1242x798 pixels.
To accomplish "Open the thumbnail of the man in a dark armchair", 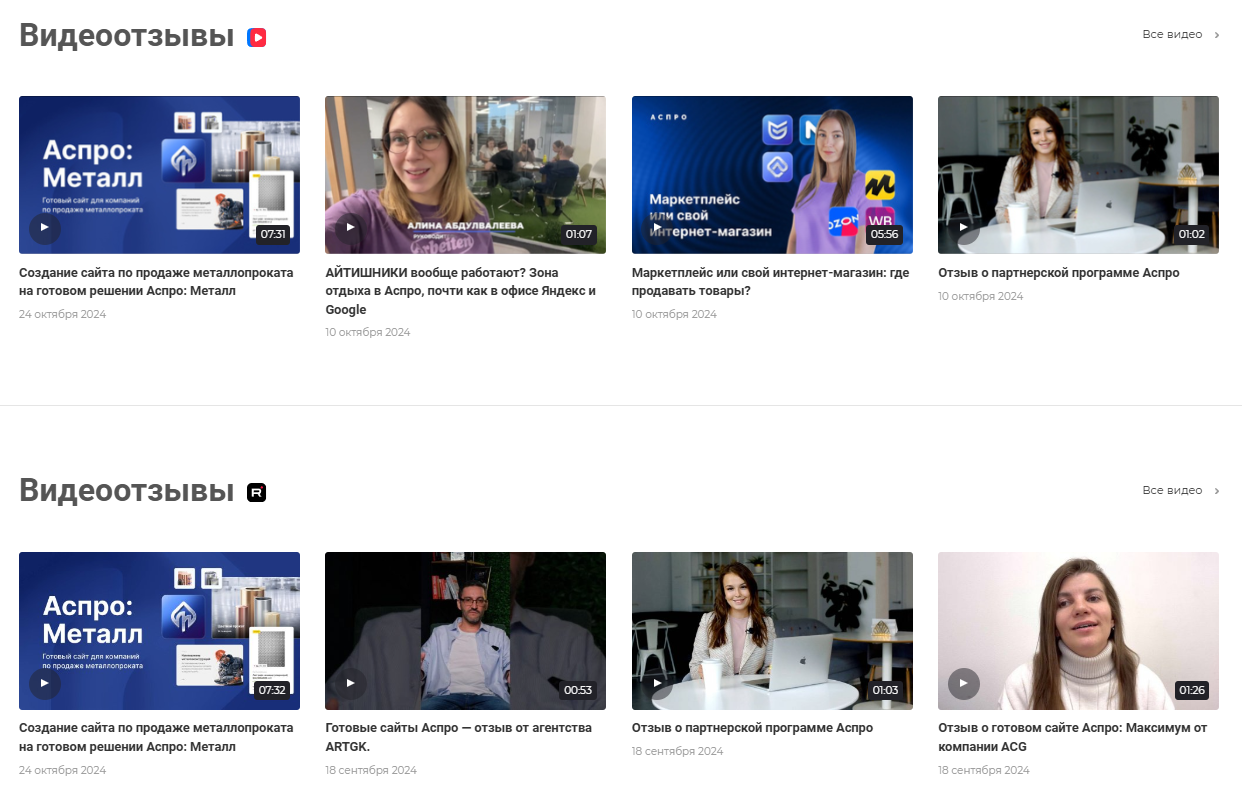I will click(x=465, y=631).
